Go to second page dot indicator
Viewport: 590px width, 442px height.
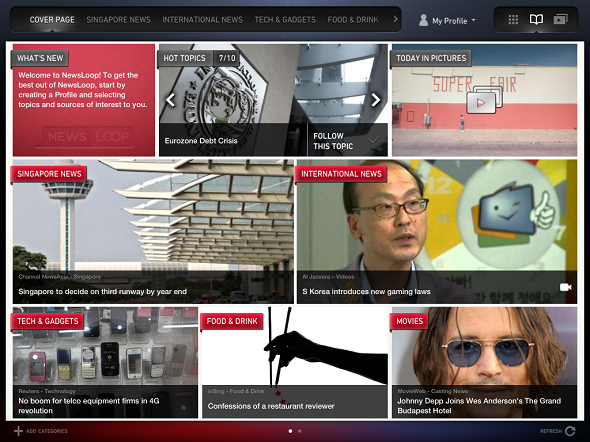pyautogui.click(x=300, y=431)
